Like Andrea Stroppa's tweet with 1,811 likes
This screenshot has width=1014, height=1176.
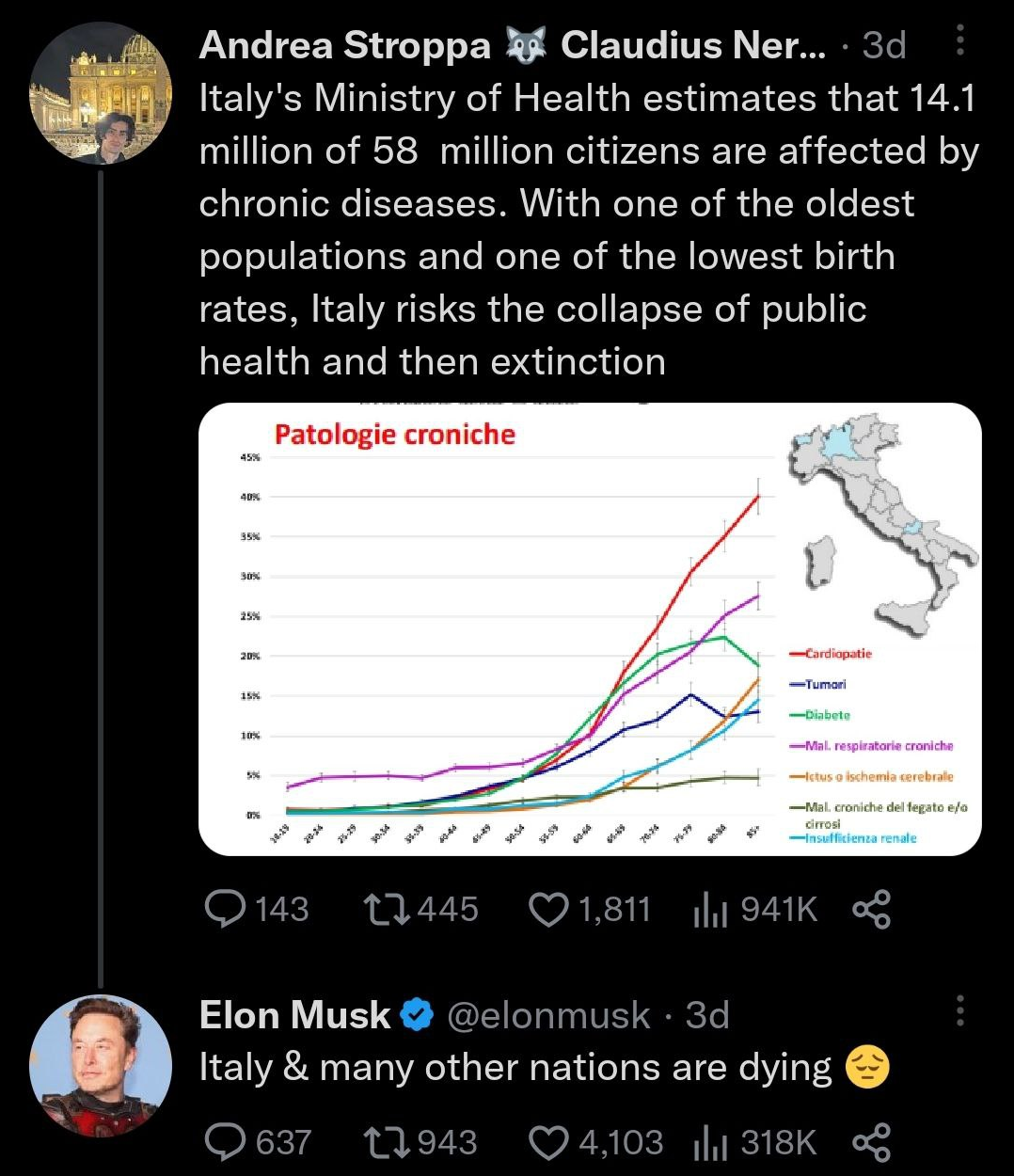[x=590, y=910]
